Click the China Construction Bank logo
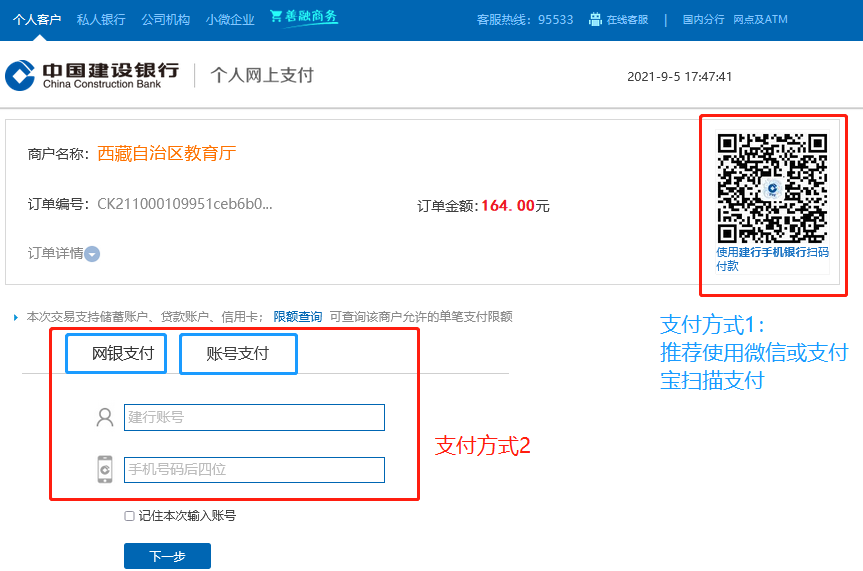863x571 pixels. click(x=92, y=75)
